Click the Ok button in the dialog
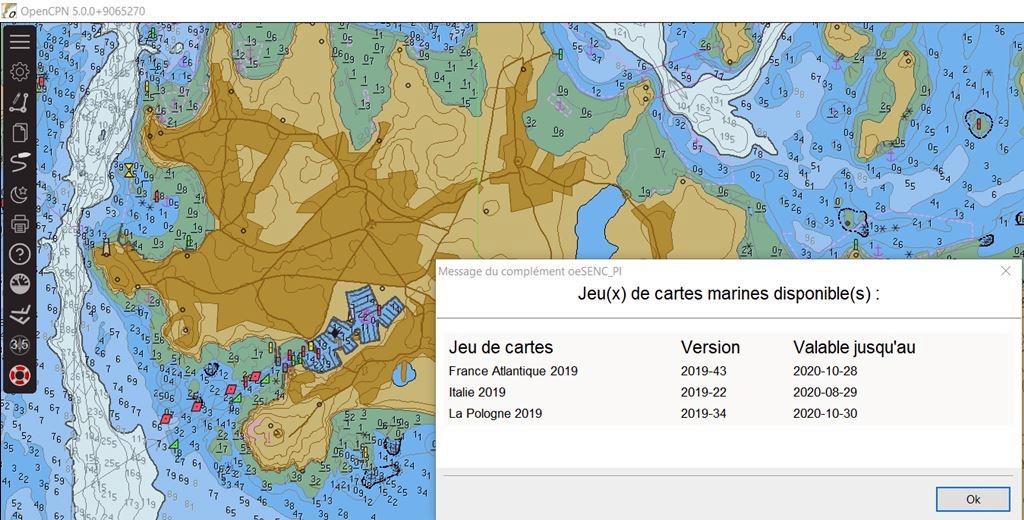Screen dimensions: 1024x520 972,499
